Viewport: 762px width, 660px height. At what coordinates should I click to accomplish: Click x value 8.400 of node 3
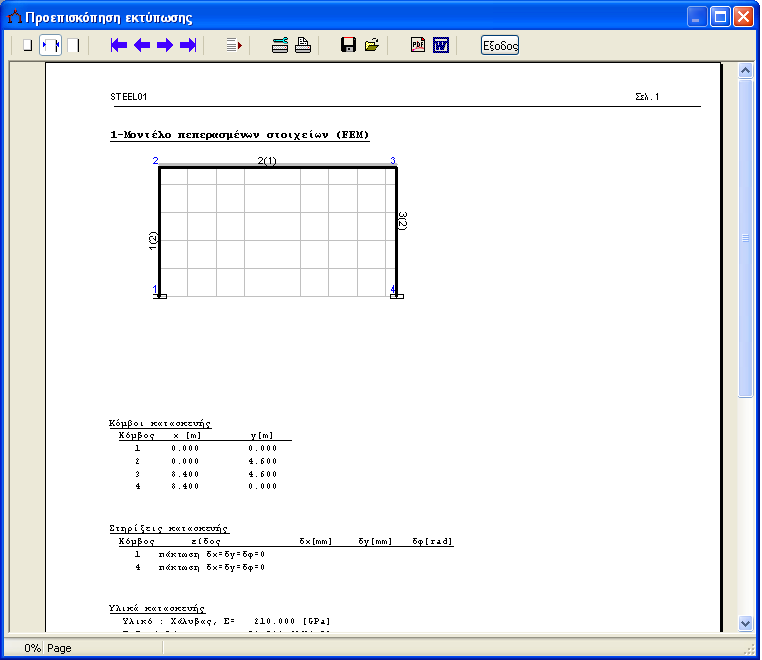pos(185,474)
